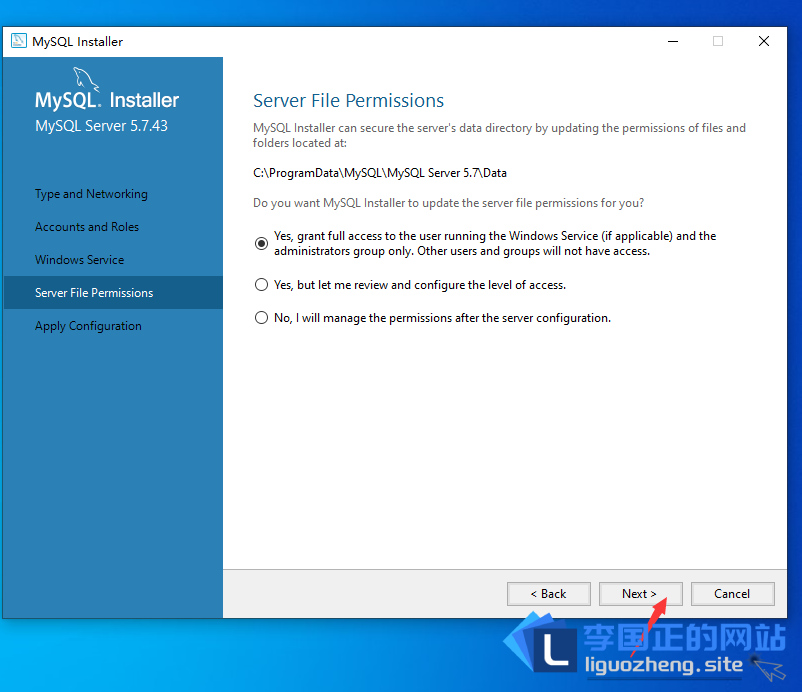Viewport: 802px width, 692px height.
Task: Close the MySQL Installer window
Action: click(764, 41)
